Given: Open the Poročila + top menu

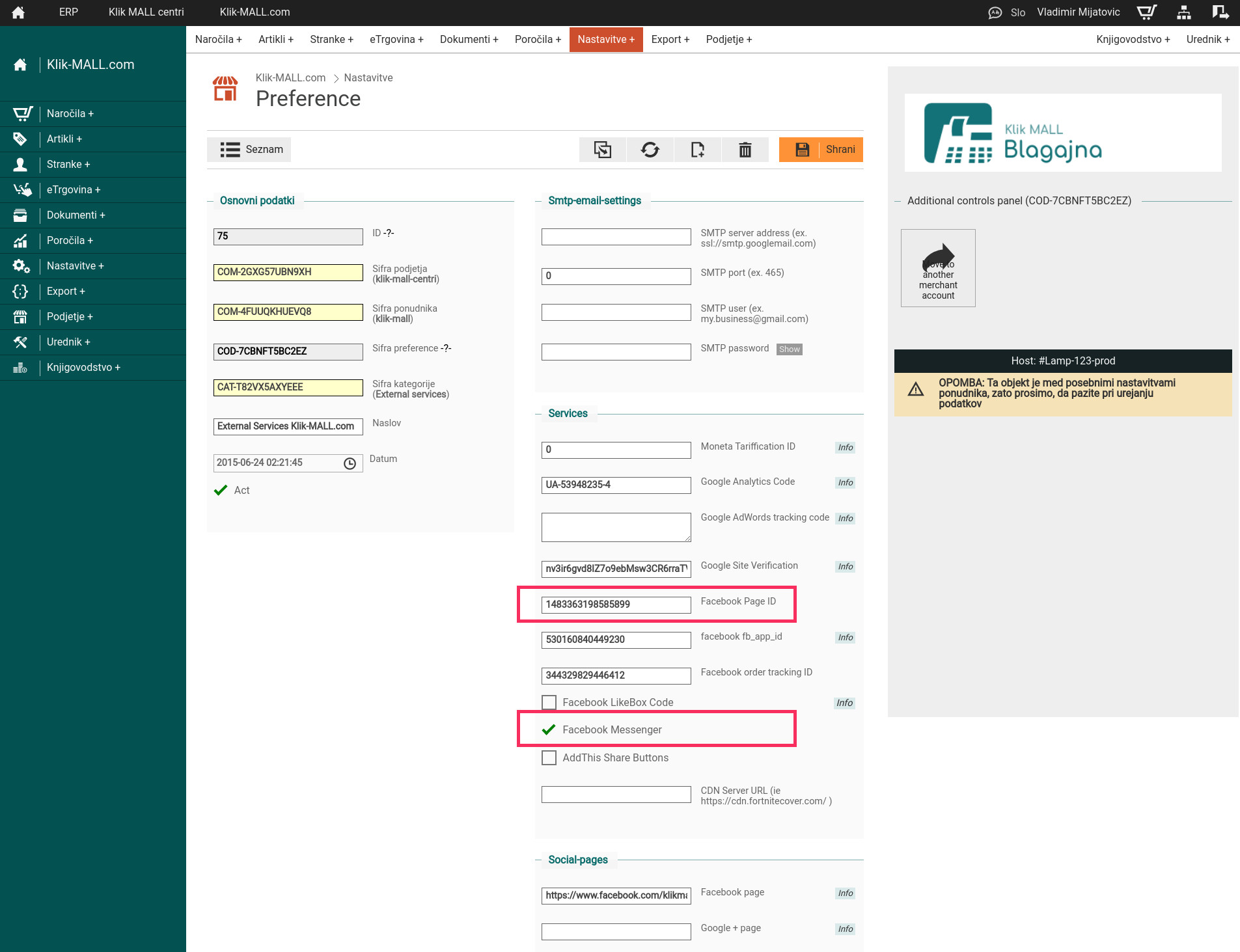Looking at the screenshot, I should (537, 40).
